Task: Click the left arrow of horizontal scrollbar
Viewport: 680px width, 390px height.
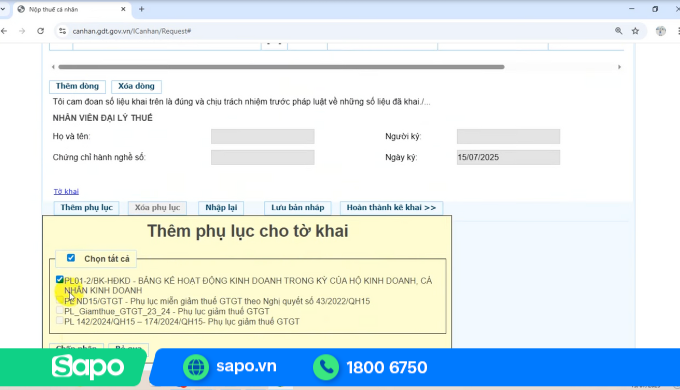Action: [x=53, y=67]
